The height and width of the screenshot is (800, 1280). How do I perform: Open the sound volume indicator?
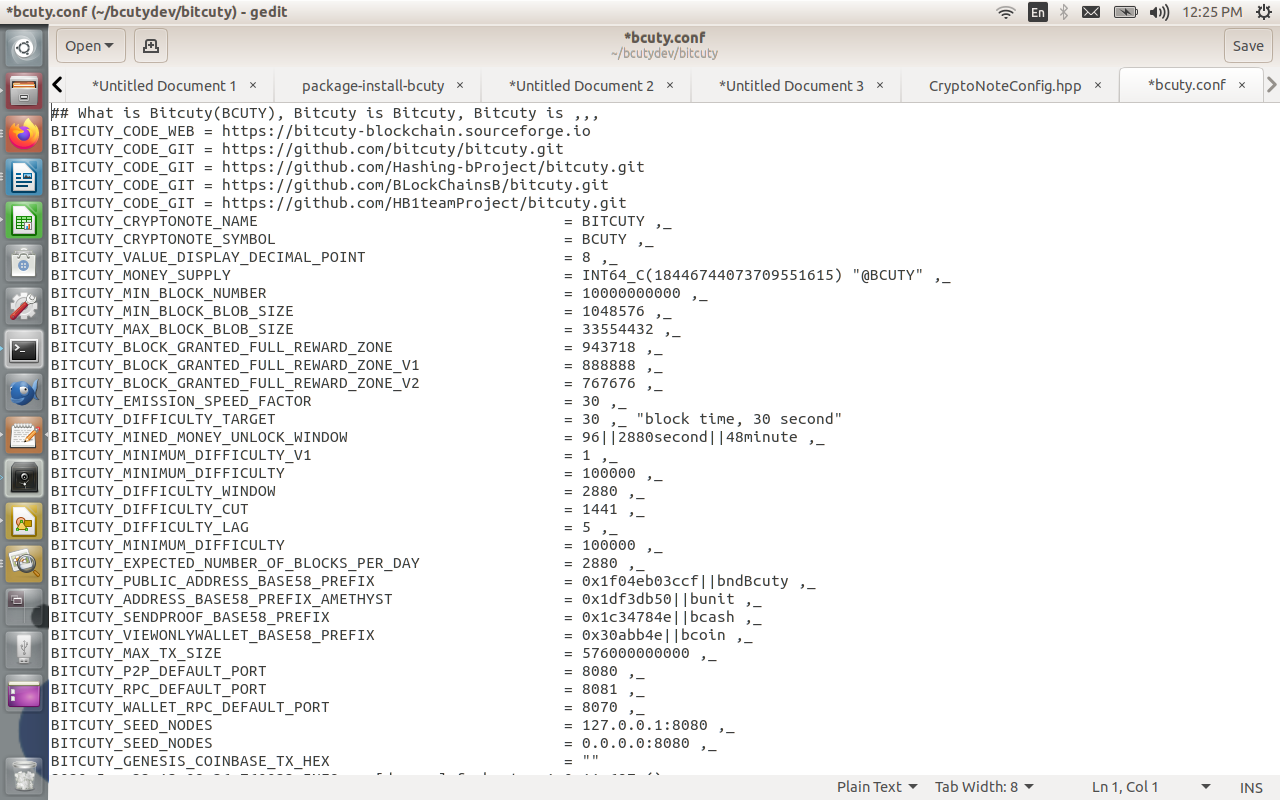point(1159,12)
